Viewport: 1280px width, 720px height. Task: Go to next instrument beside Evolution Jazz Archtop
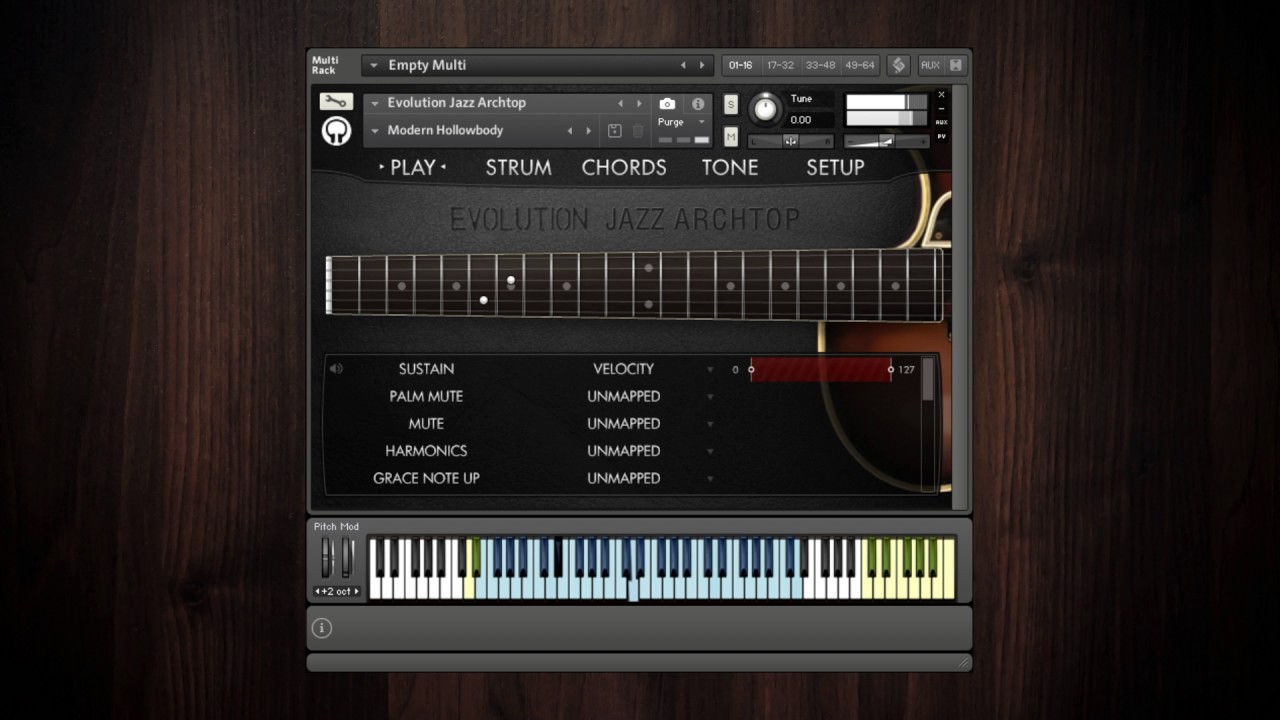[x=640, y=103]
